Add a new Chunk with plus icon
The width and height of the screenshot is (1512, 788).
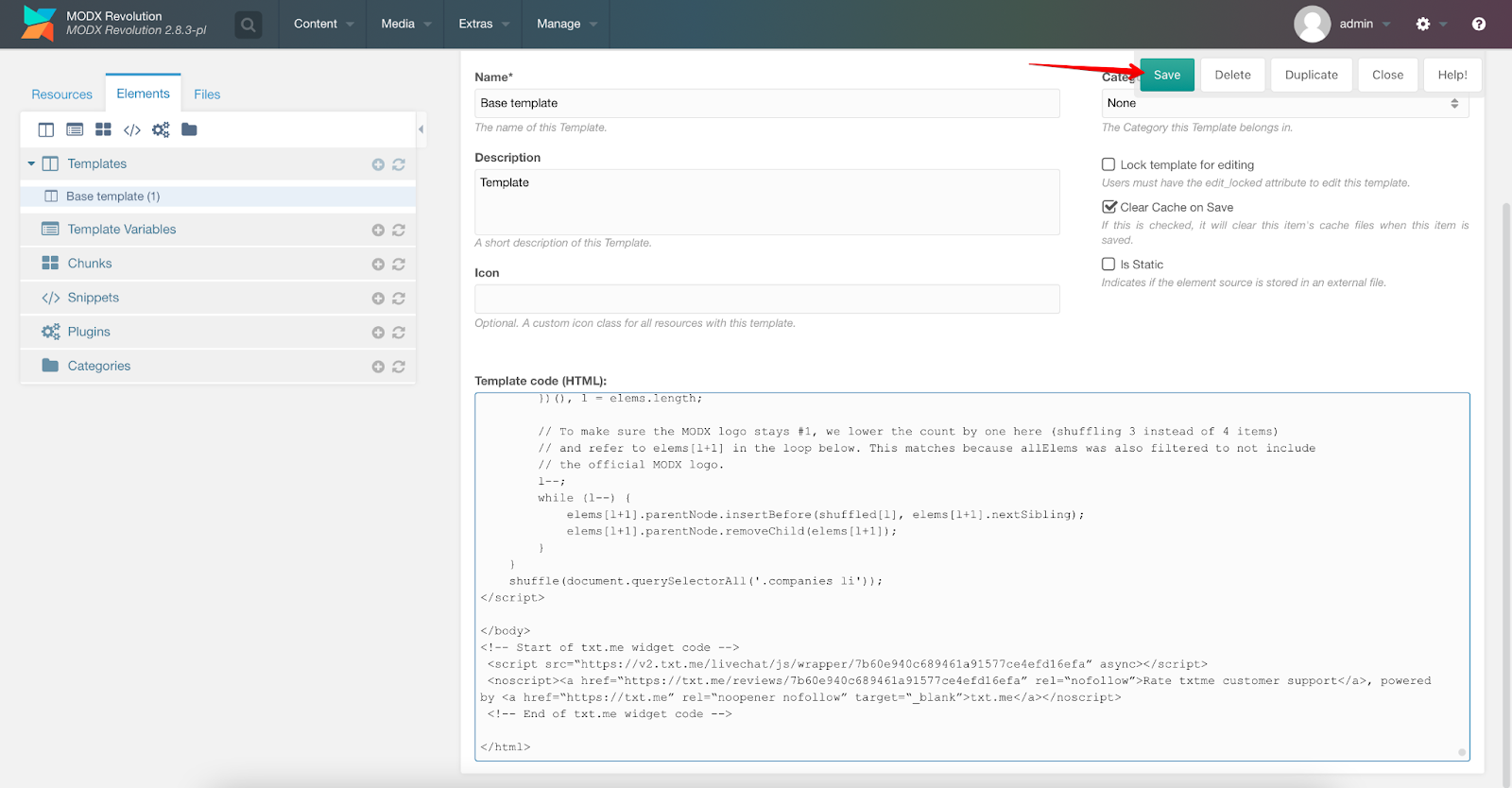[378, 265]
